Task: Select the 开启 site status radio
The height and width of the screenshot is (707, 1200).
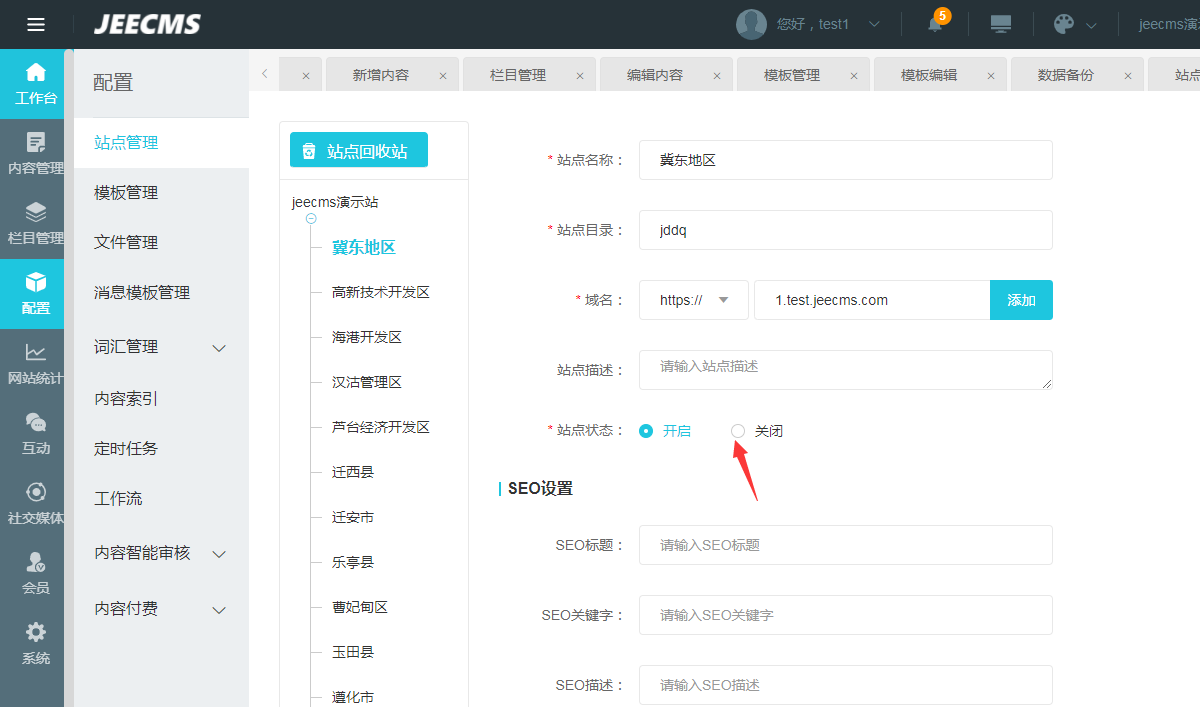Action: click(646, 431)
